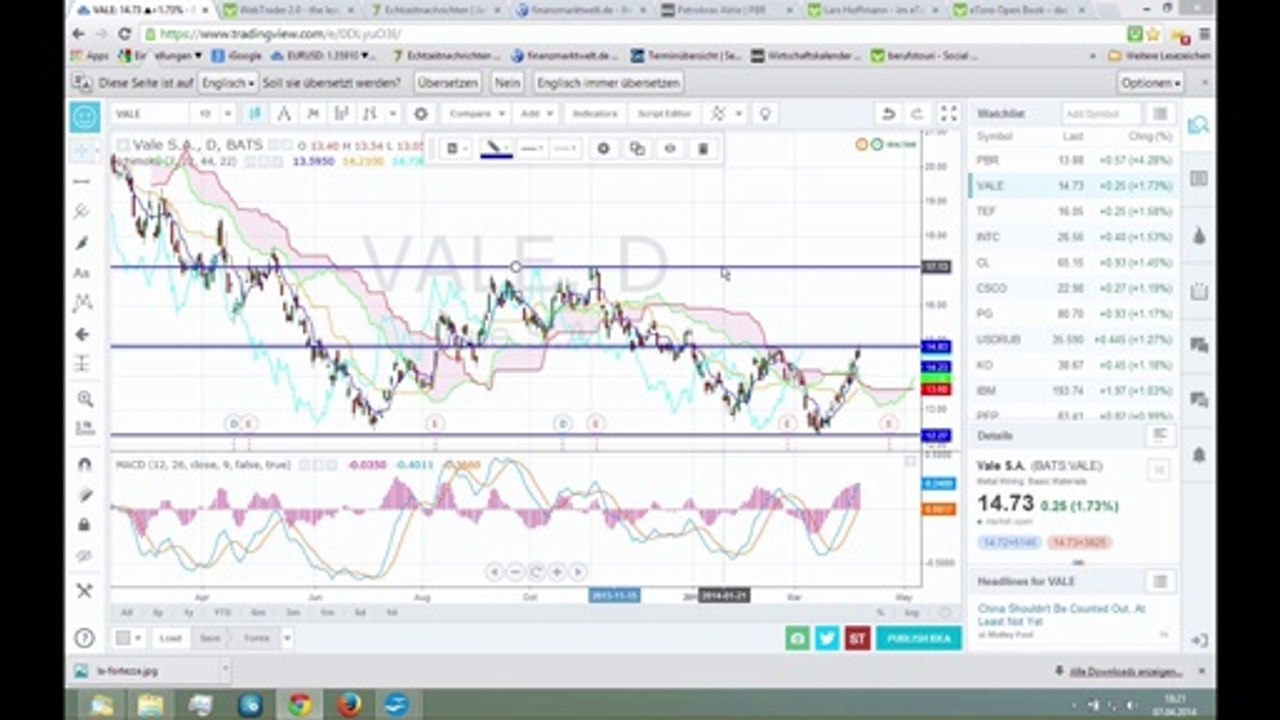Toggle magnet mode

click(84, 464)
